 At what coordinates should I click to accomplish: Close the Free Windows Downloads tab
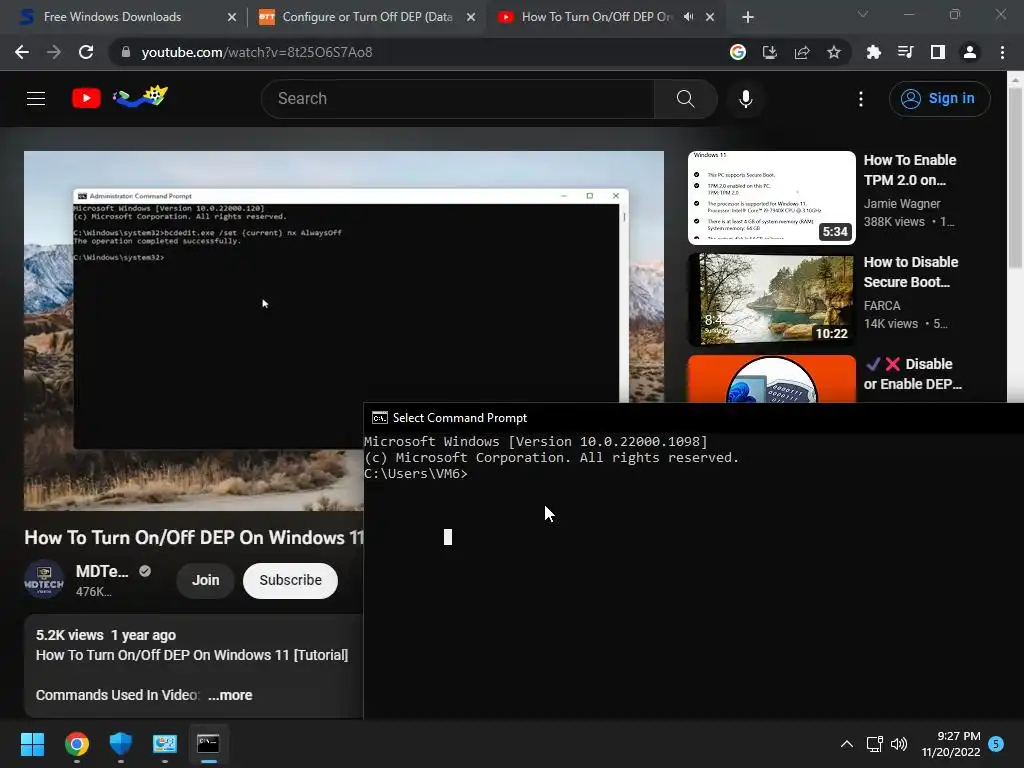232,17
